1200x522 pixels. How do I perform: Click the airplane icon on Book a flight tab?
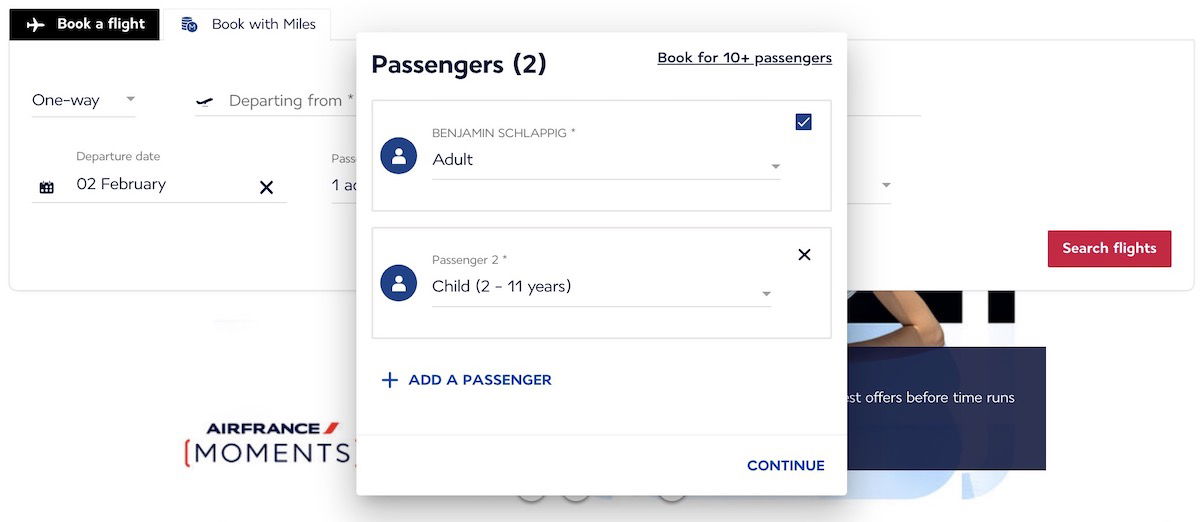37,25
